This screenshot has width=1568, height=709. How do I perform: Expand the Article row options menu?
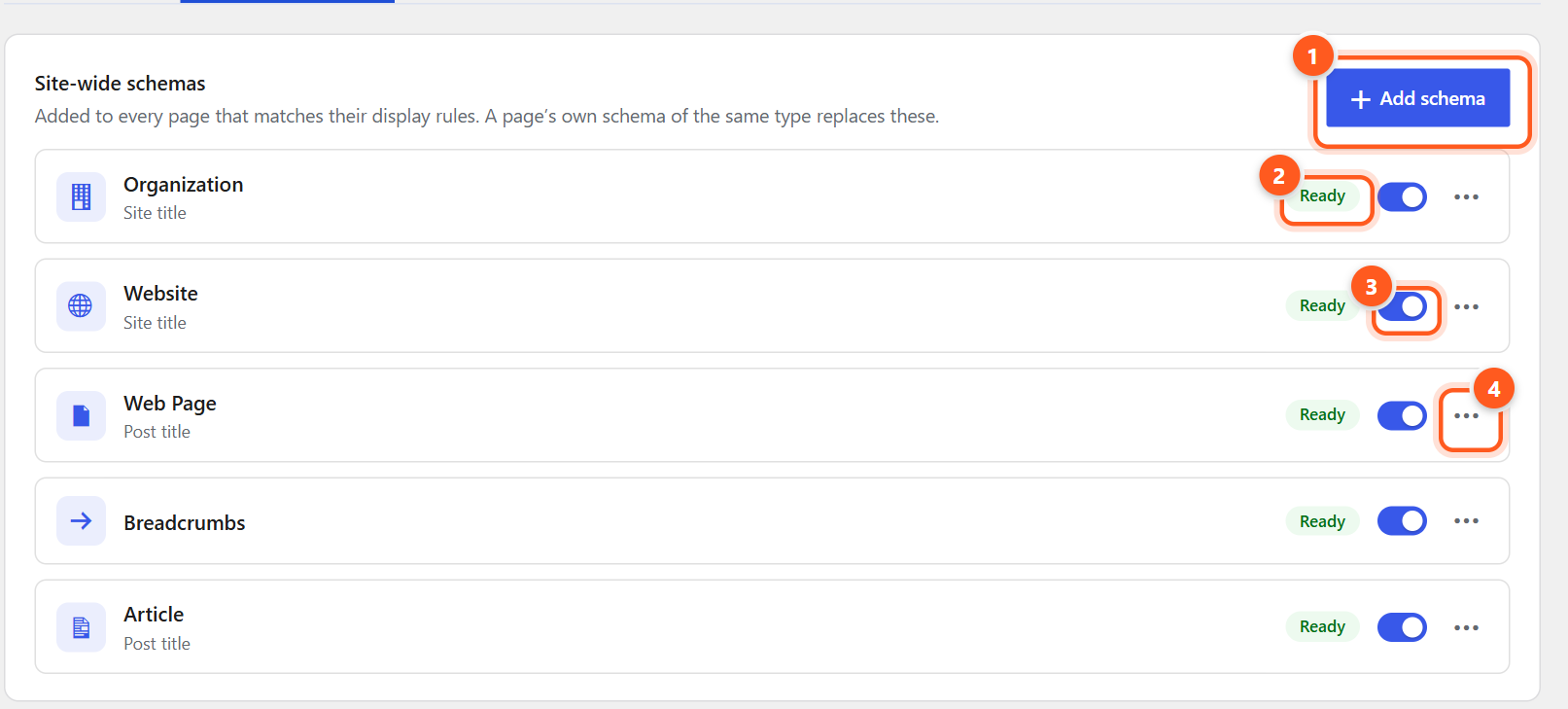point(1466,627)
